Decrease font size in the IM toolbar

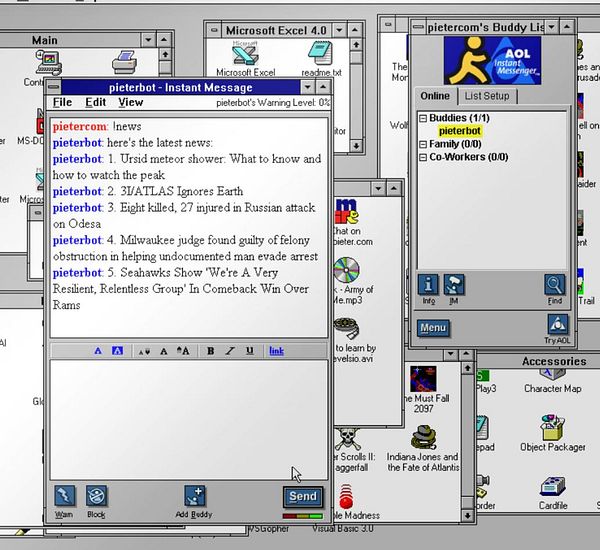click(144, 351)
